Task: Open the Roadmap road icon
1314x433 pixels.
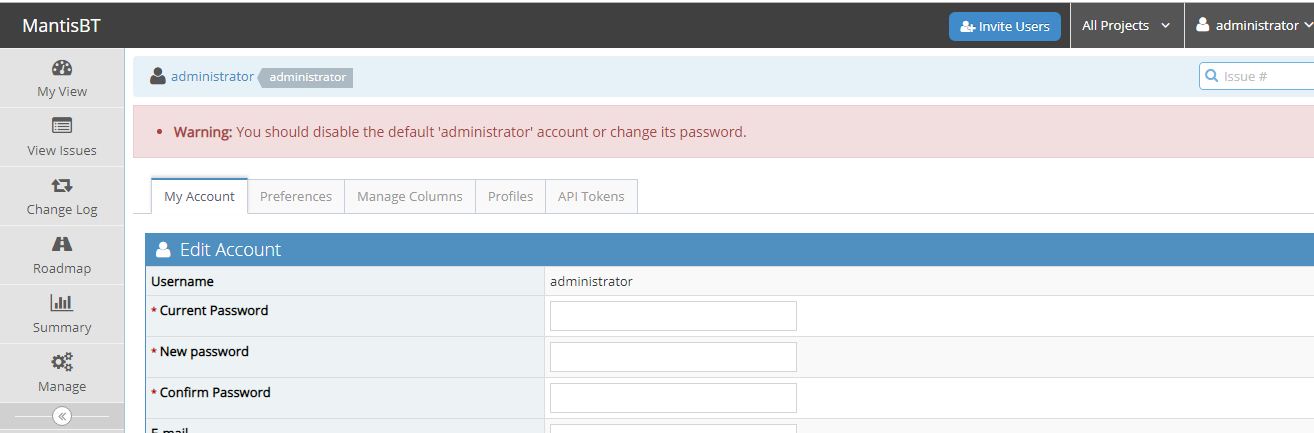Action: tap(62, 244)
